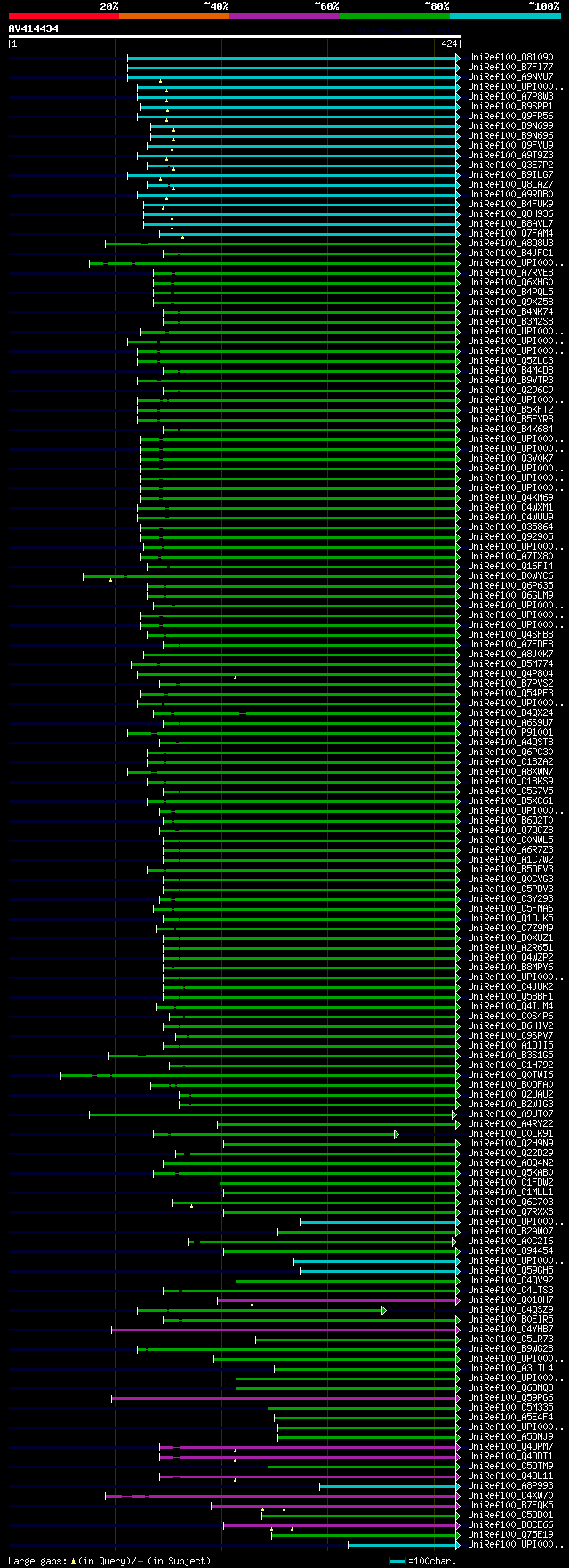569x1568 pixels.
Task: Click the cyan alignment bar for A8P993
Action: pos(389,1486)
